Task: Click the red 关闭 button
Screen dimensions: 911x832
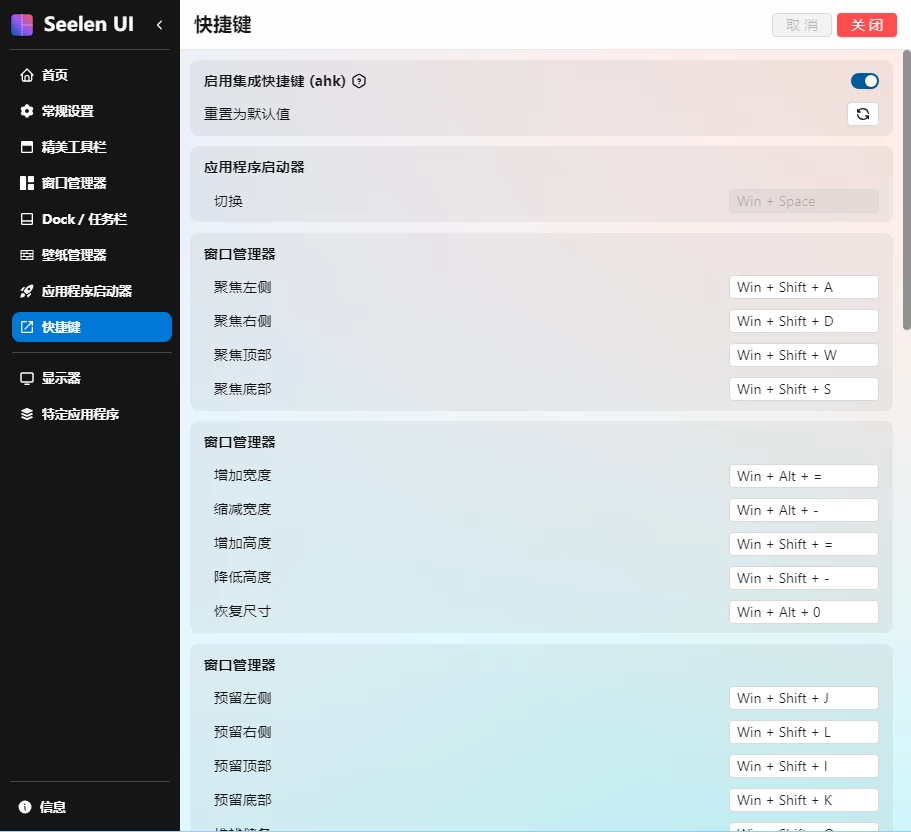Action: tap(866, 25)
